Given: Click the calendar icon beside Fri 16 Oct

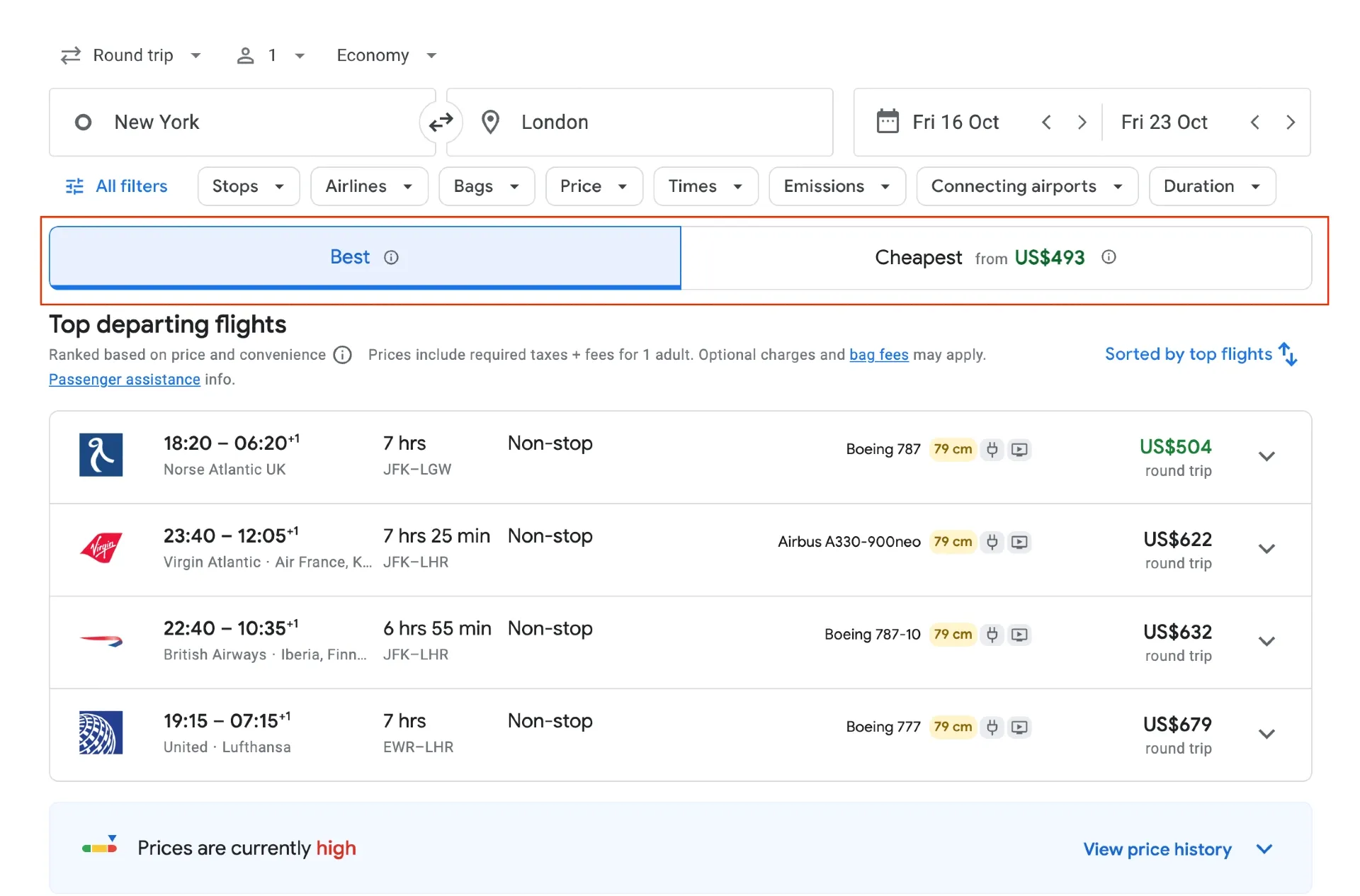Looking at the screenshot, I should [888, 122].
